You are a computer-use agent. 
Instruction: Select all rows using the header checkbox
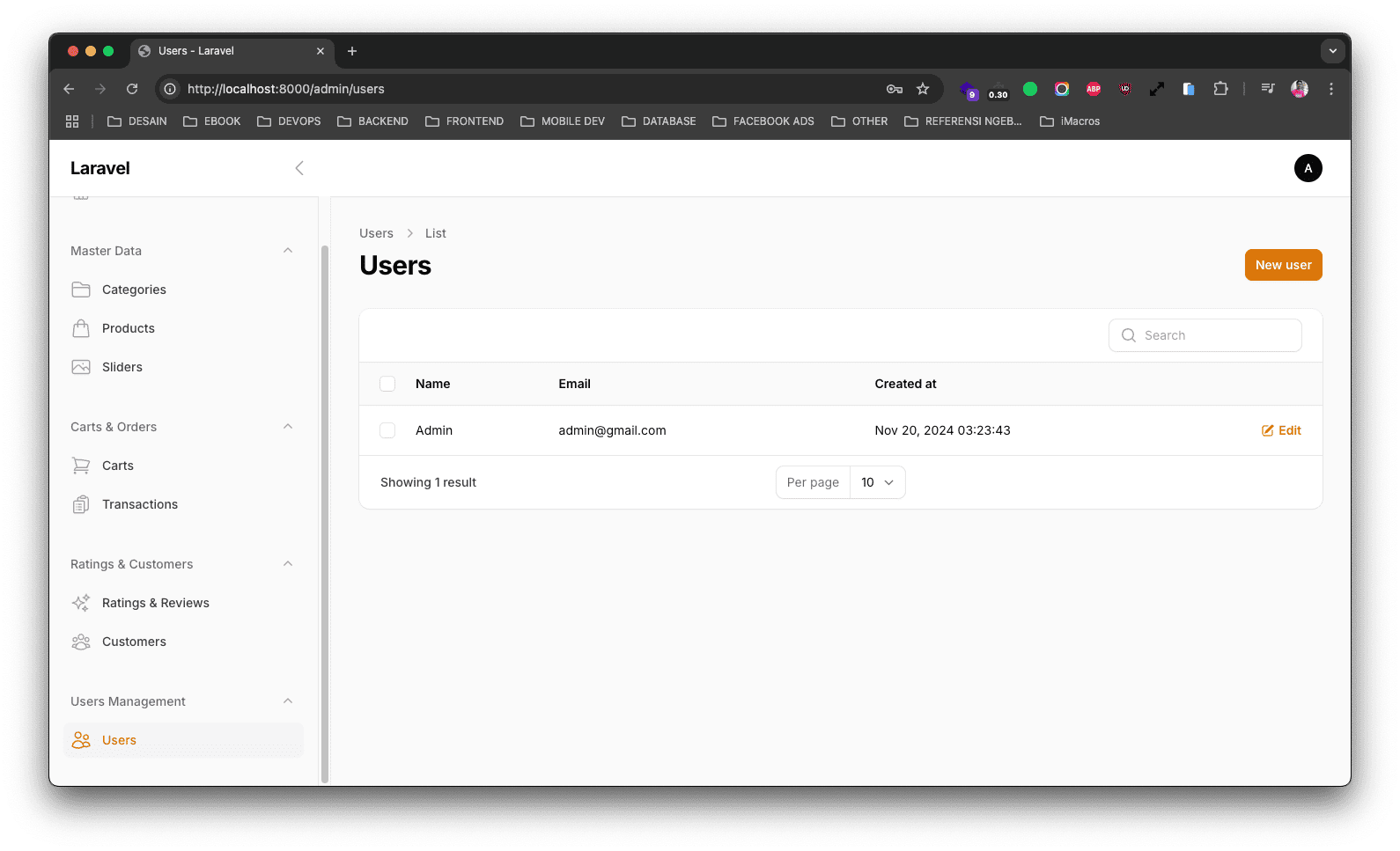(x=387, y=384)
